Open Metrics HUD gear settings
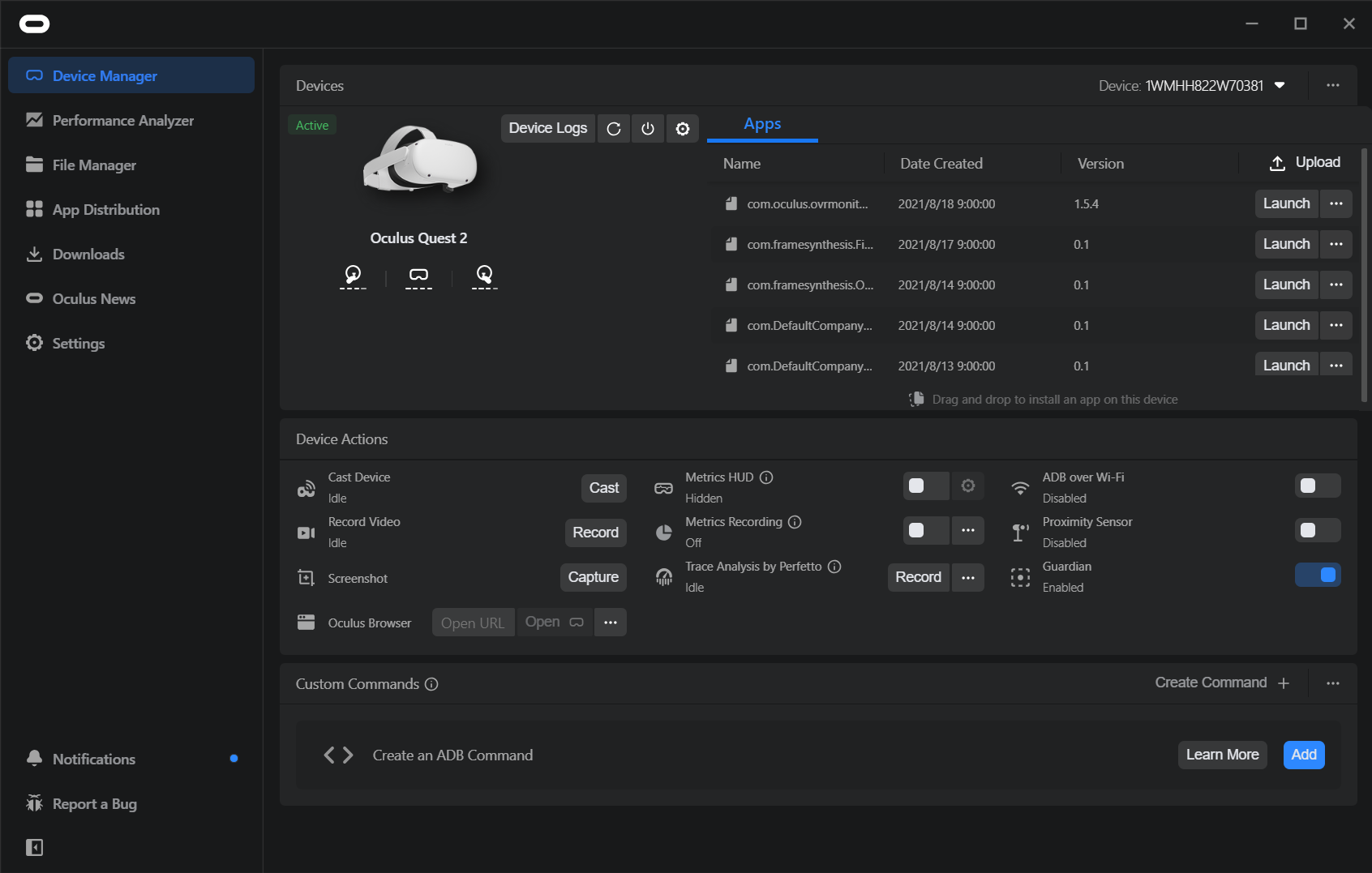Viewport: 1372px width, 873px height. [968, 486]
